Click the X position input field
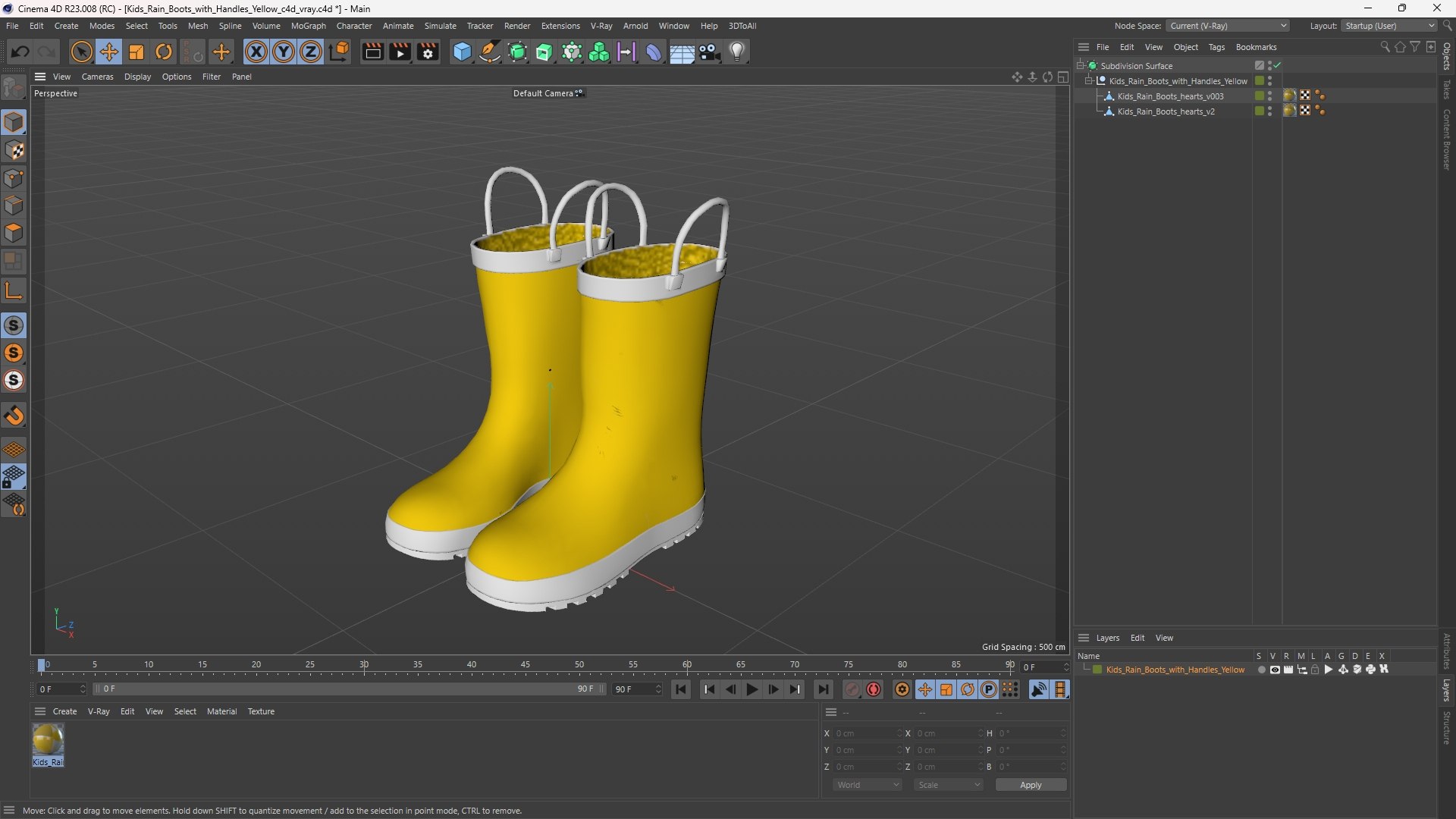The width and height of the screenshot is (1456, 819). point(868,733)
